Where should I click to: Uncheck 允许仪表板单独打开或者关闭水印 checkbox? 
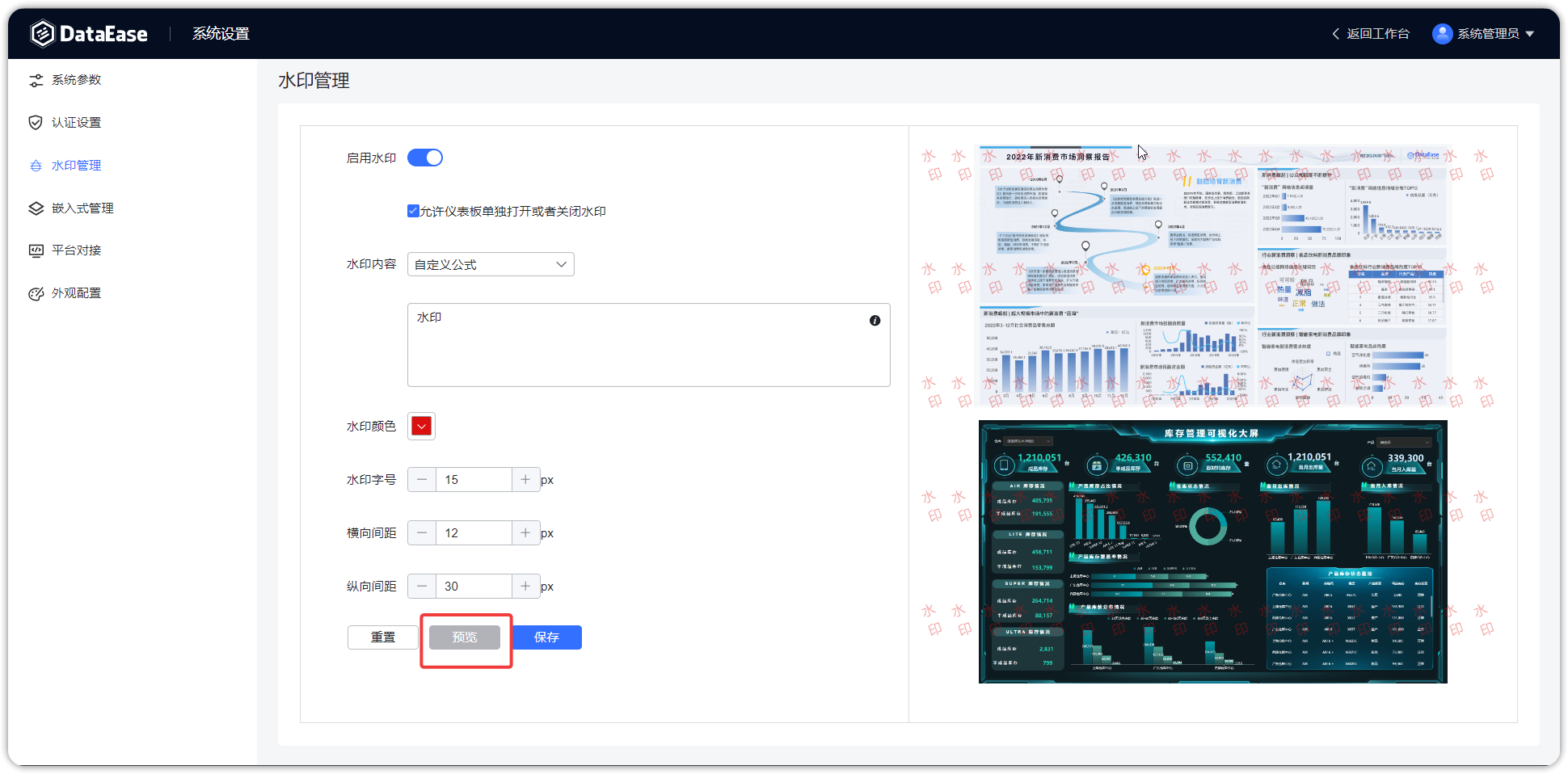click(413, 211)
